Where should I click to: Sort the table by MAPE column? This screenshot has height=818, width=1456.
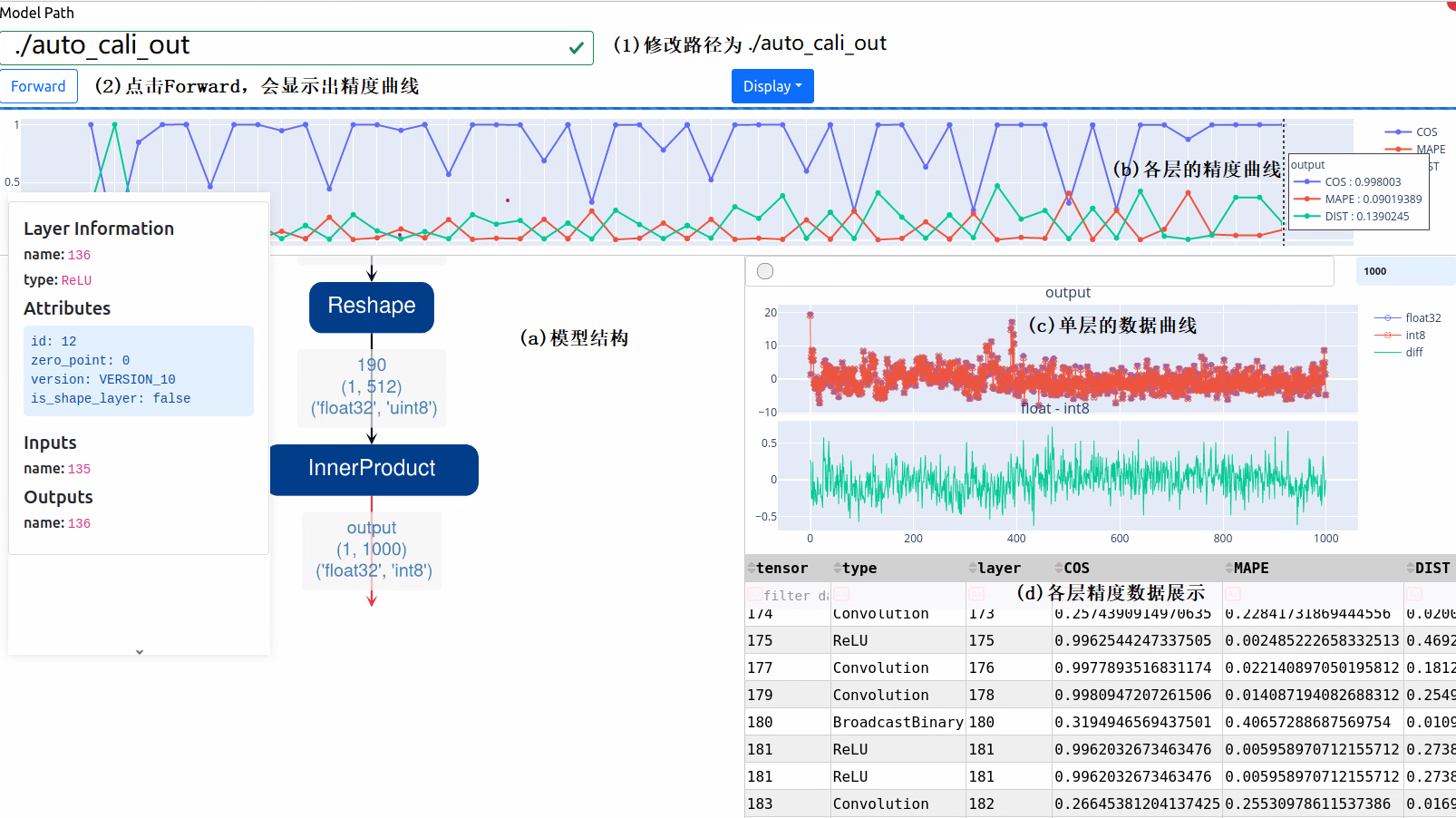tap(1228, 569)
